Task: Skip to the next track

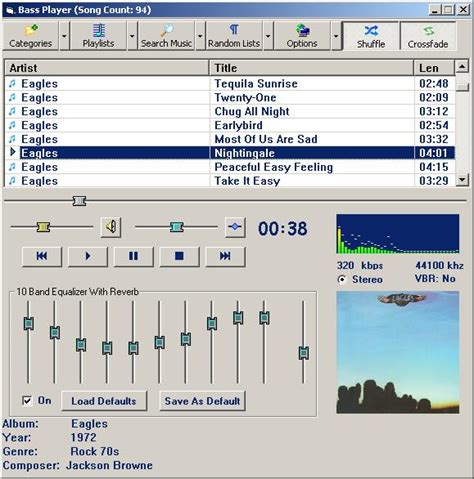Action: coord(225,256)
